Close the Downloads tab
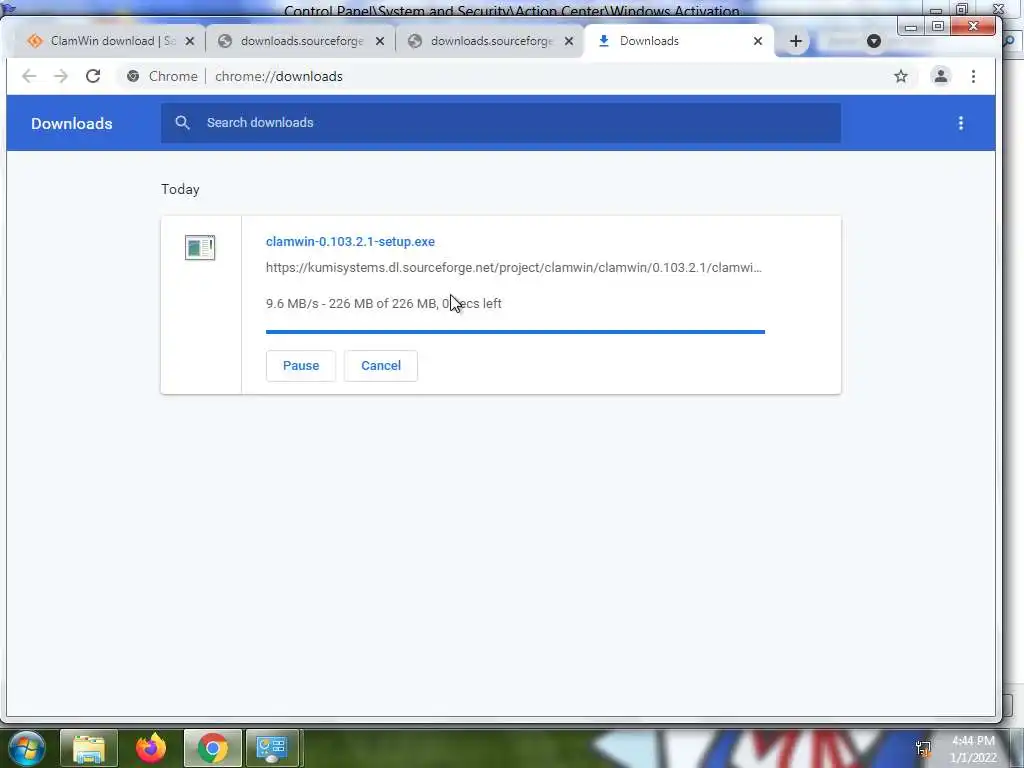This screenshot has width=1024, height=768. pos(758,41)
